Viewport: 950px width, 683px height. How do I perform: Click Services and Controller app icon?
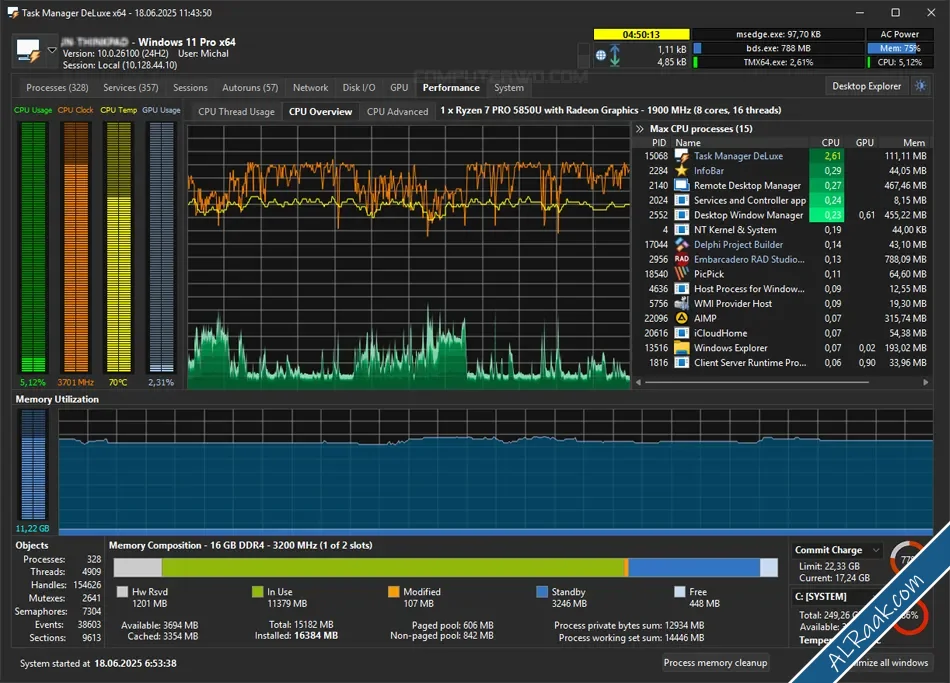[x=682, y=200]
